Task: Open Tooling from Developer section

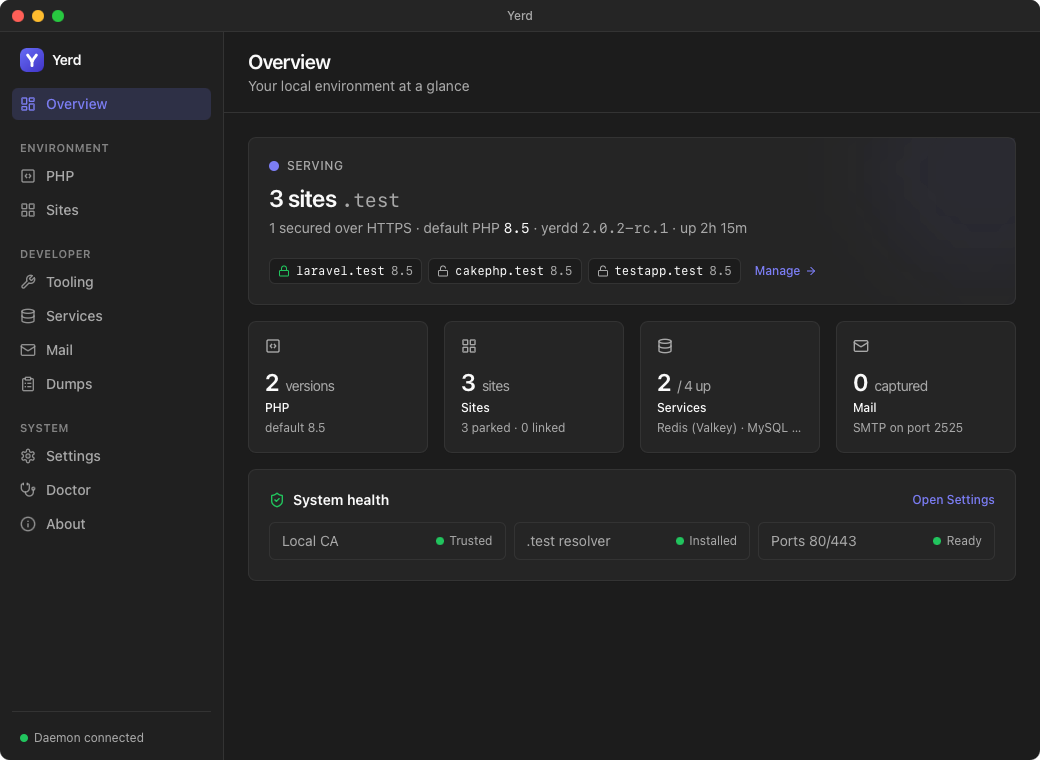Action: [x=111, y=282]
